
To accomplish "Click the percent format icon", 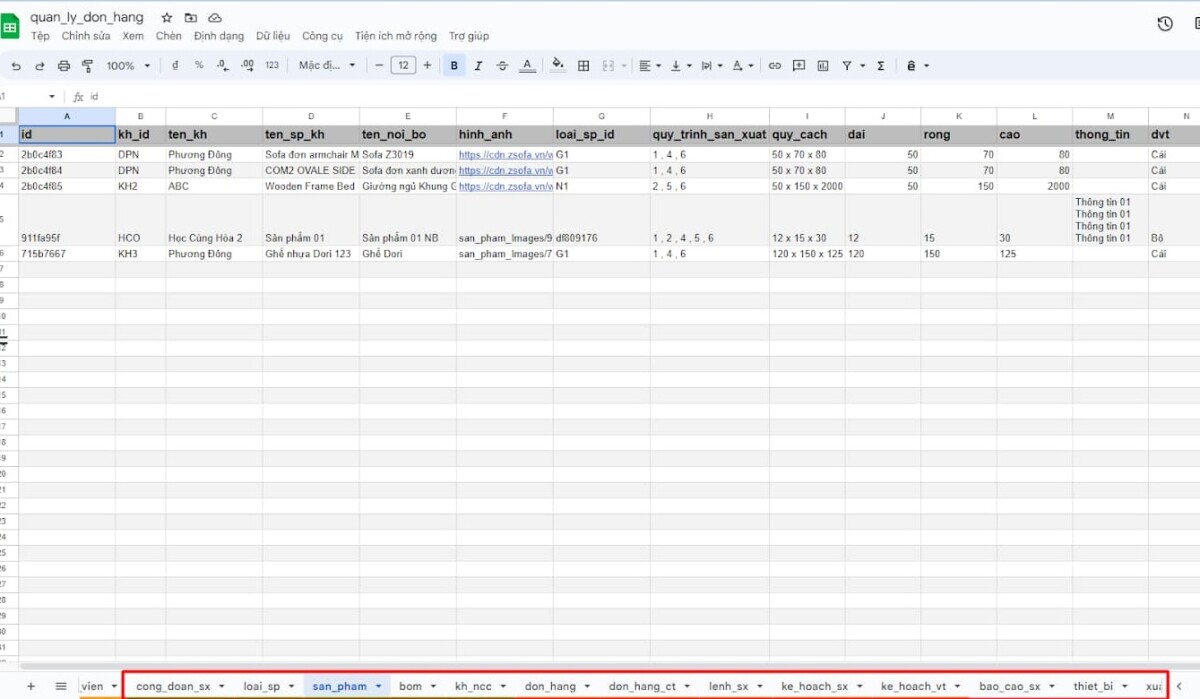I will (x=199, y=65).
